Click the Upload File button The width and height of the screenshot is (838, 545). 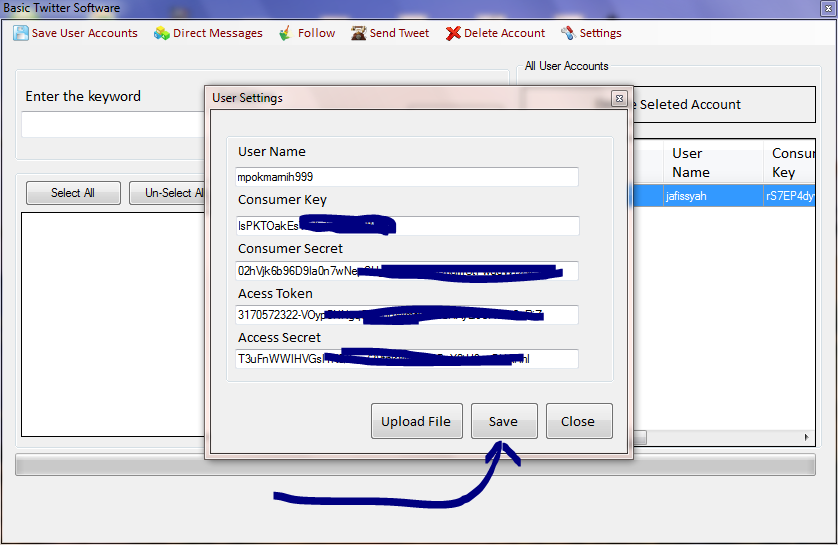417,421
